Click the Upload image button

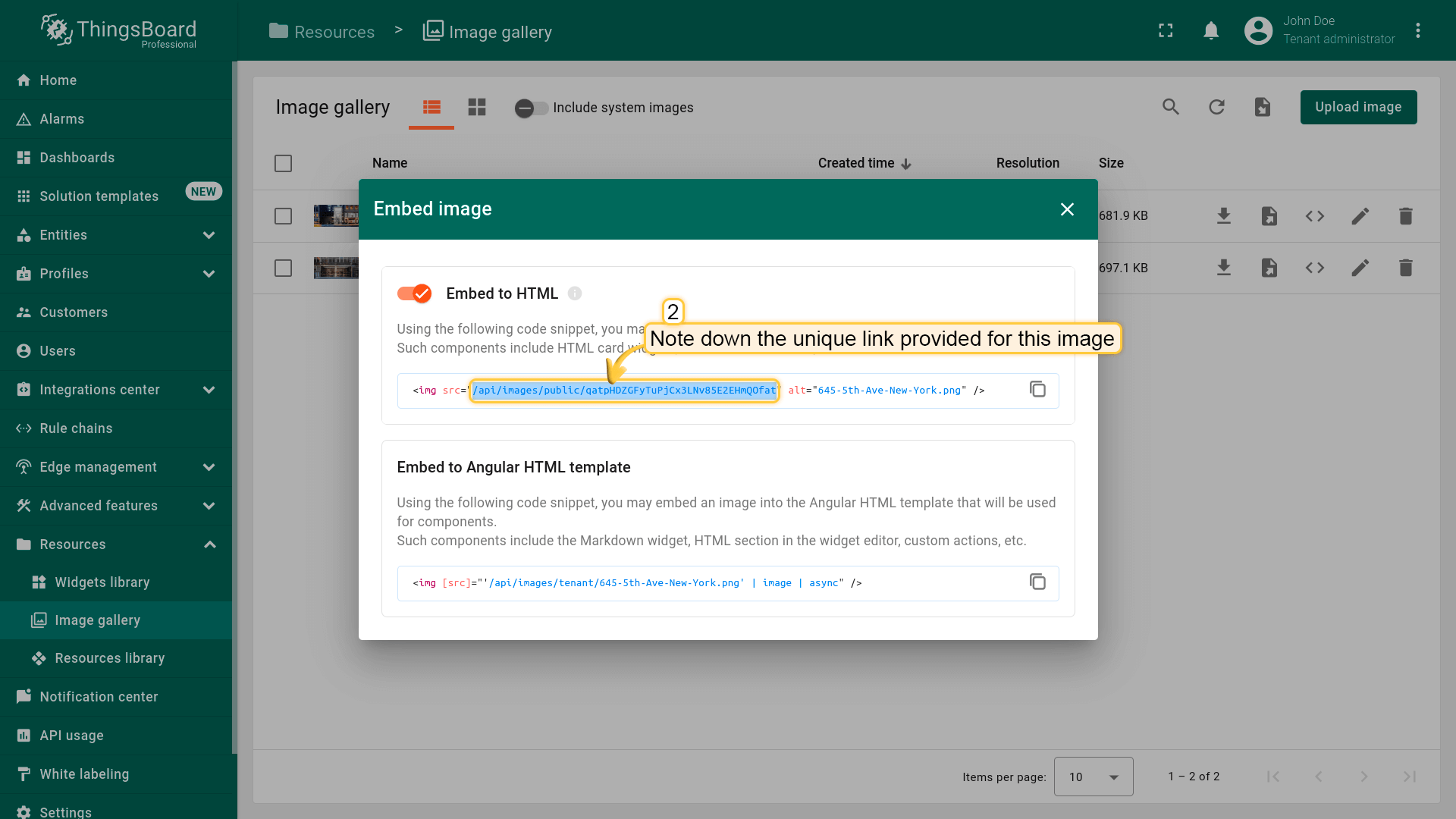[x=1358, y=107]
